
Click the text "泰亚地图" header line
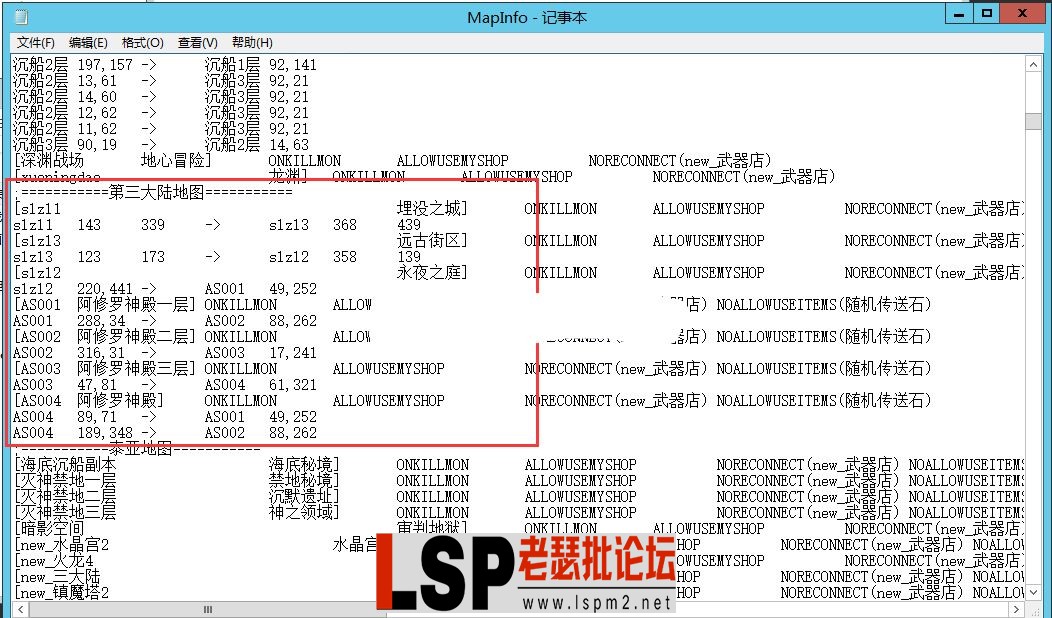(140, 449)
